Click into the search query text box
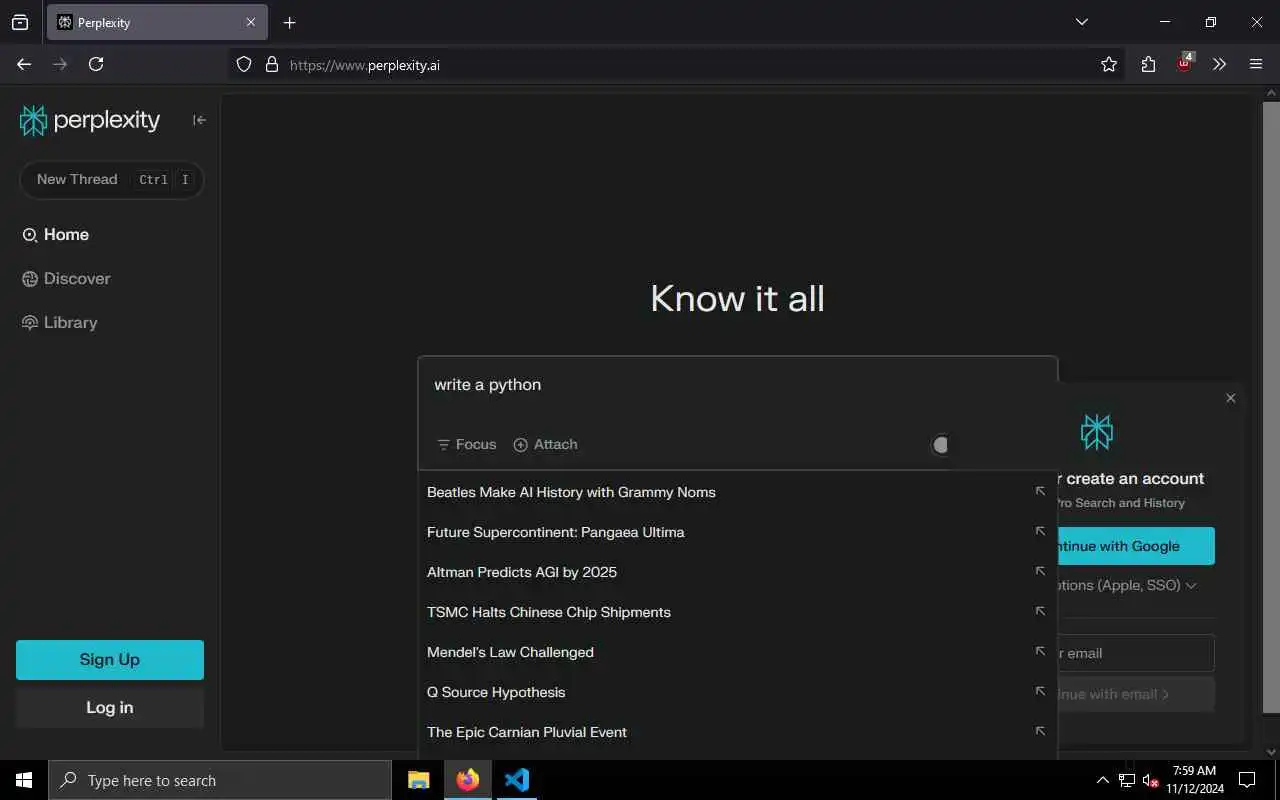 (737, 385)
